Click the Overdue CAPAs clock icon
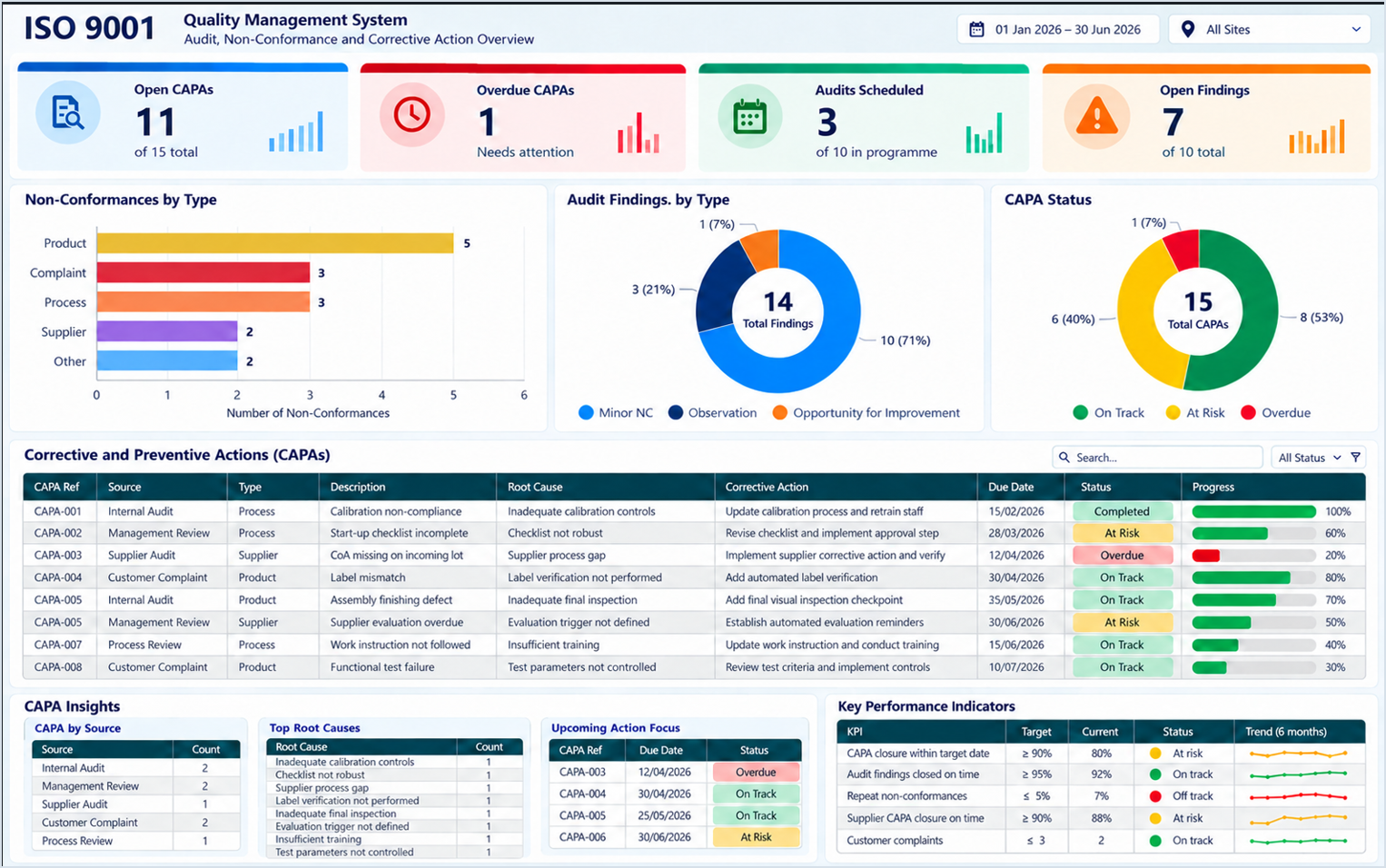Image resolution: width=1386 pixels, height=868 pixels. 411,114
